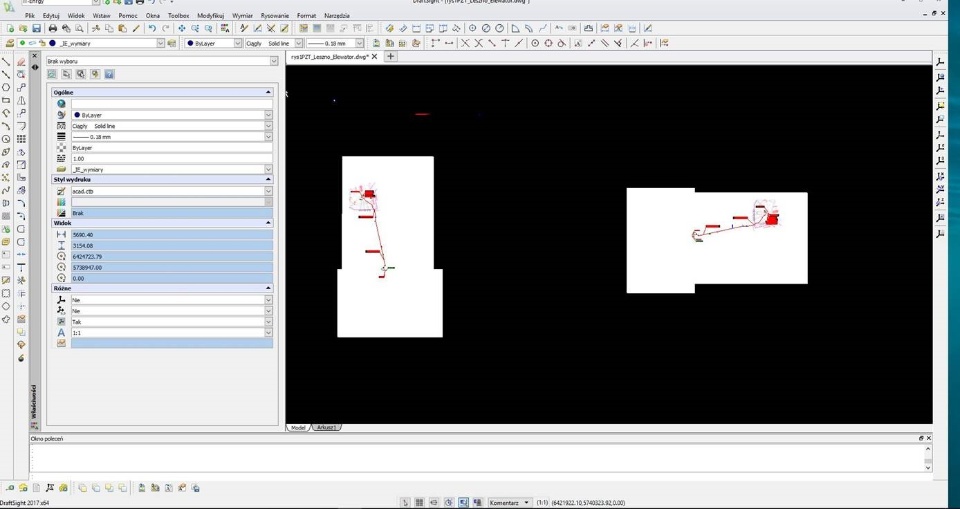This screenshot has height=509, width=960.
Task: Toggle Entity snap in status bar
Action: pos(463,502)
